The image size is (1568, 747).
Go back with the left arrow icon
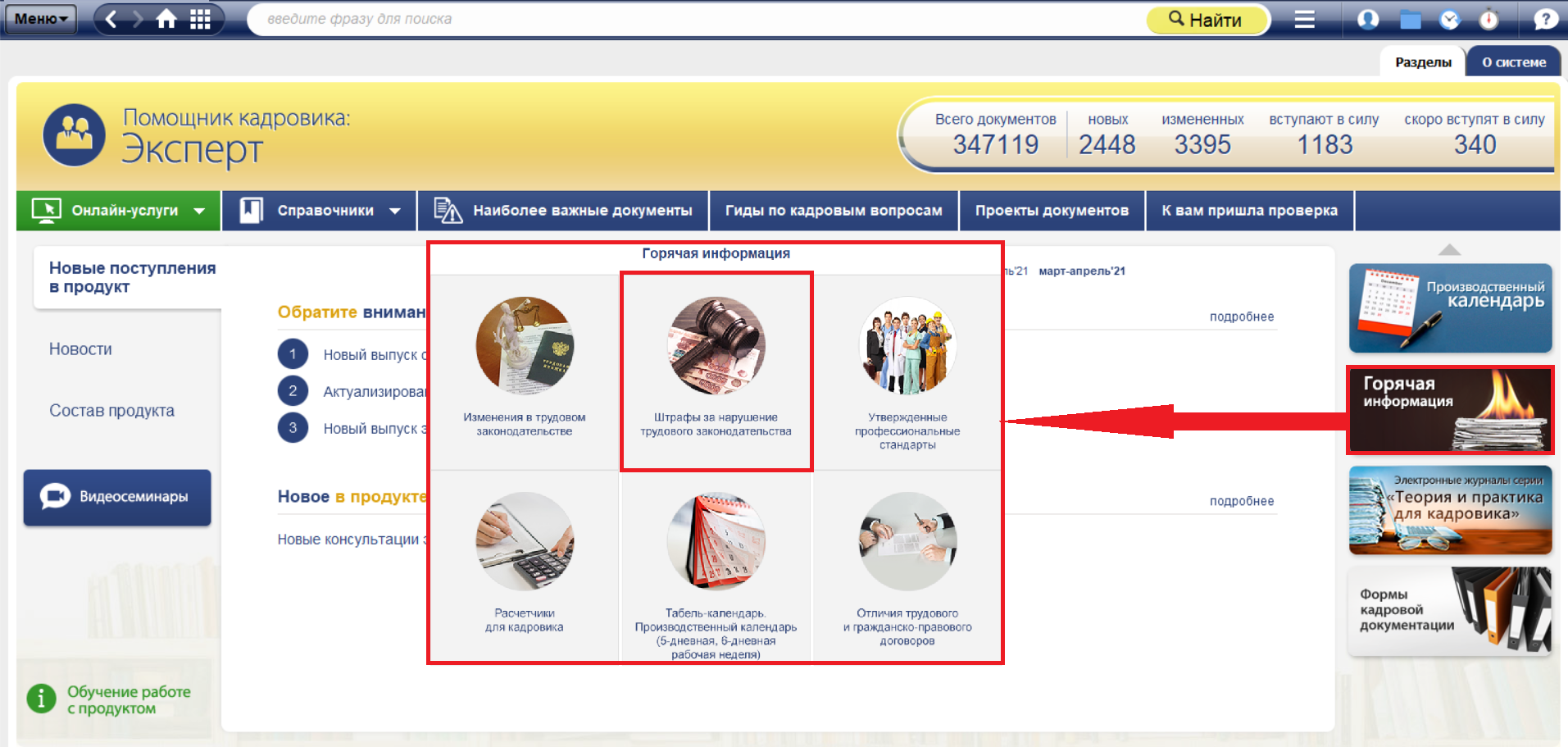pos(111,19)
